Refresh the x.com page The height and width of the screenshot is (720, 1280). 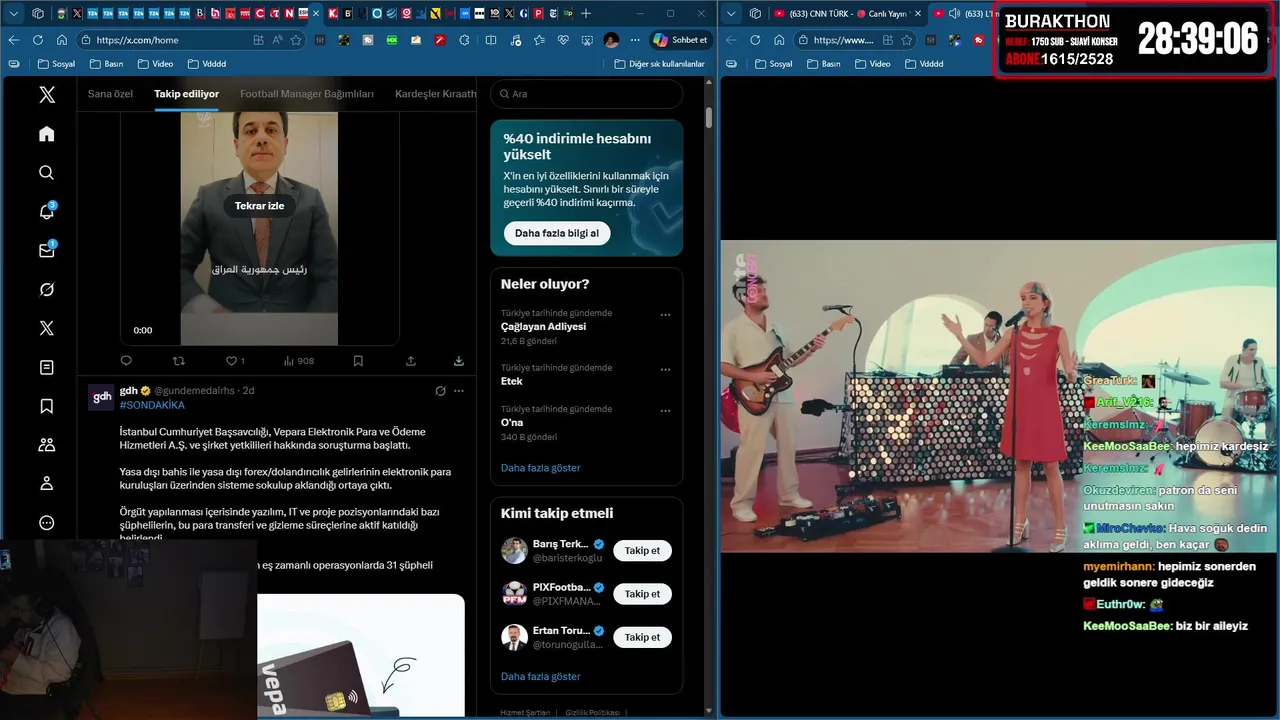coord(37,40)
